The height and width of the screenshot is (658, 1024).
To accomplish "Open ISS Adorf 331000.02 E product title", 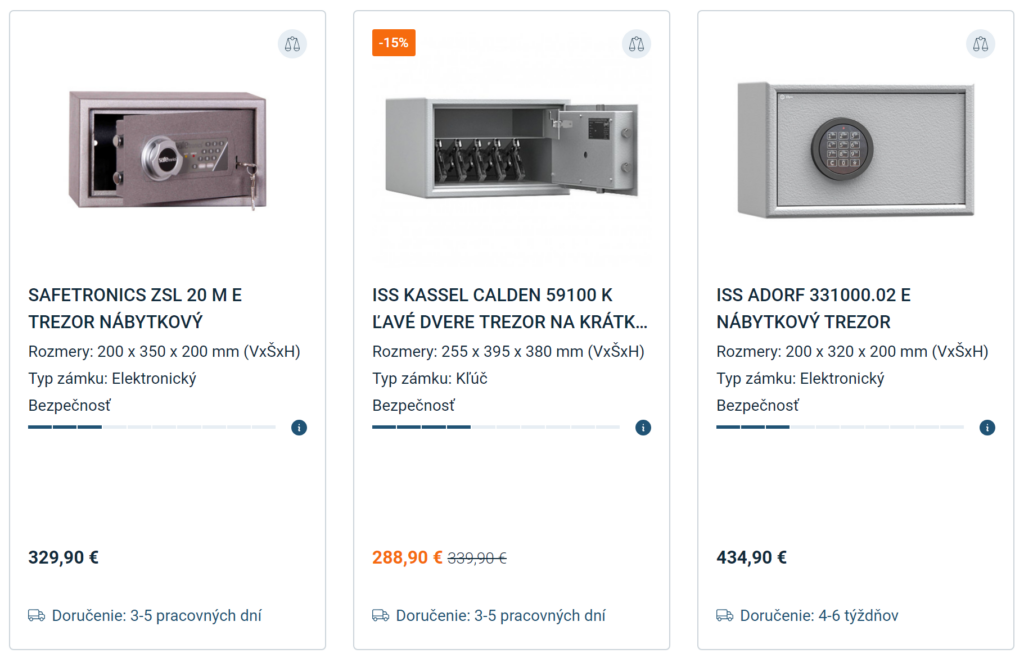I will click(813, 309).
